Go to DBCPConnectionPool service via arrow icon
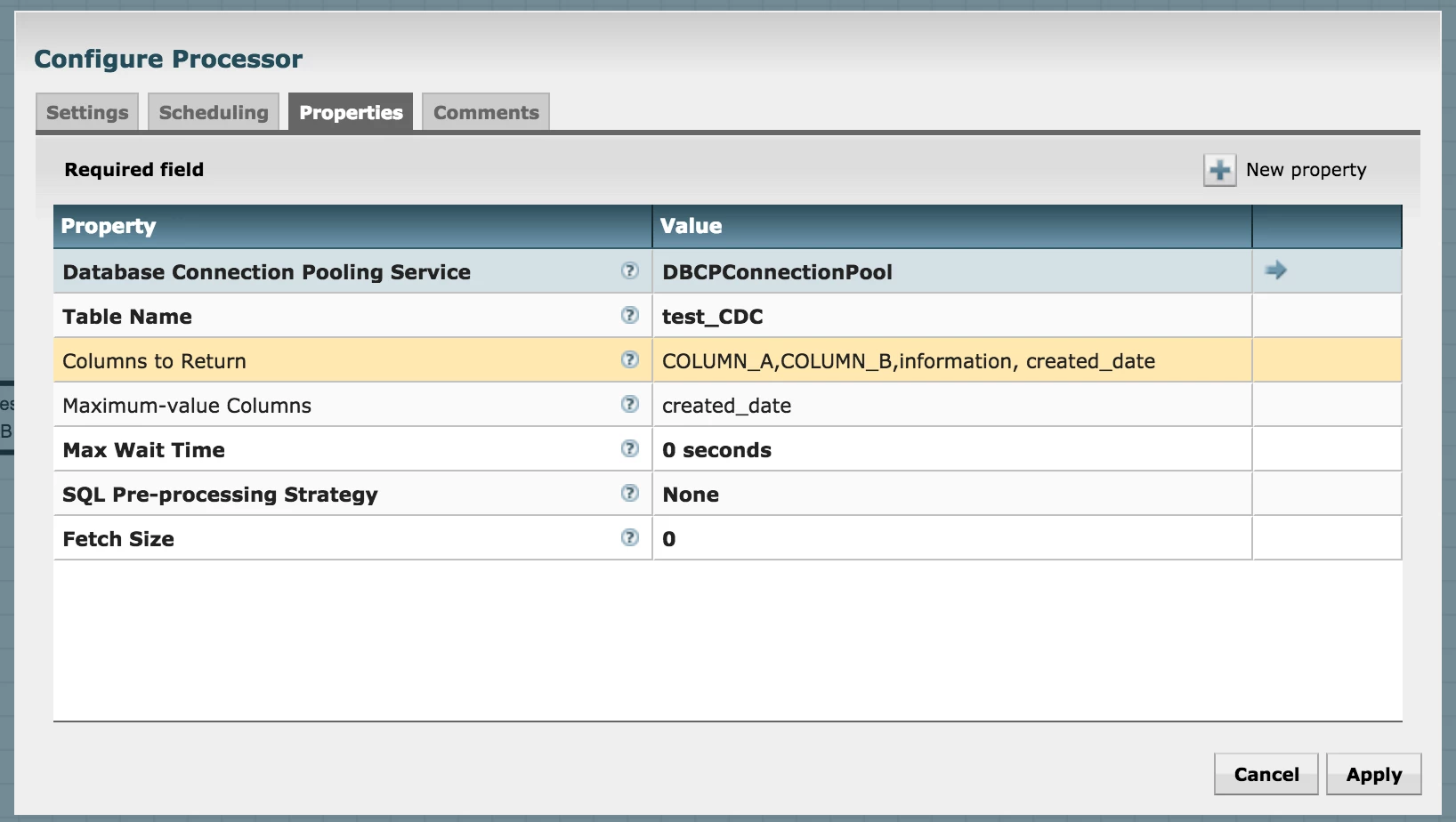Screen dimensions: 1456x822 pos(1276,270)
